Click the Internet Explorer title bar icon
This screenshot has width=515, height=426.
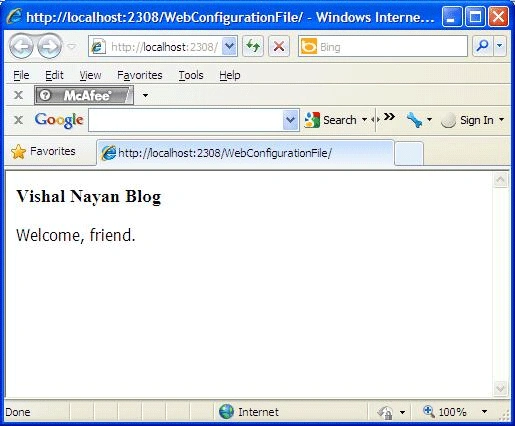point(14,16)
